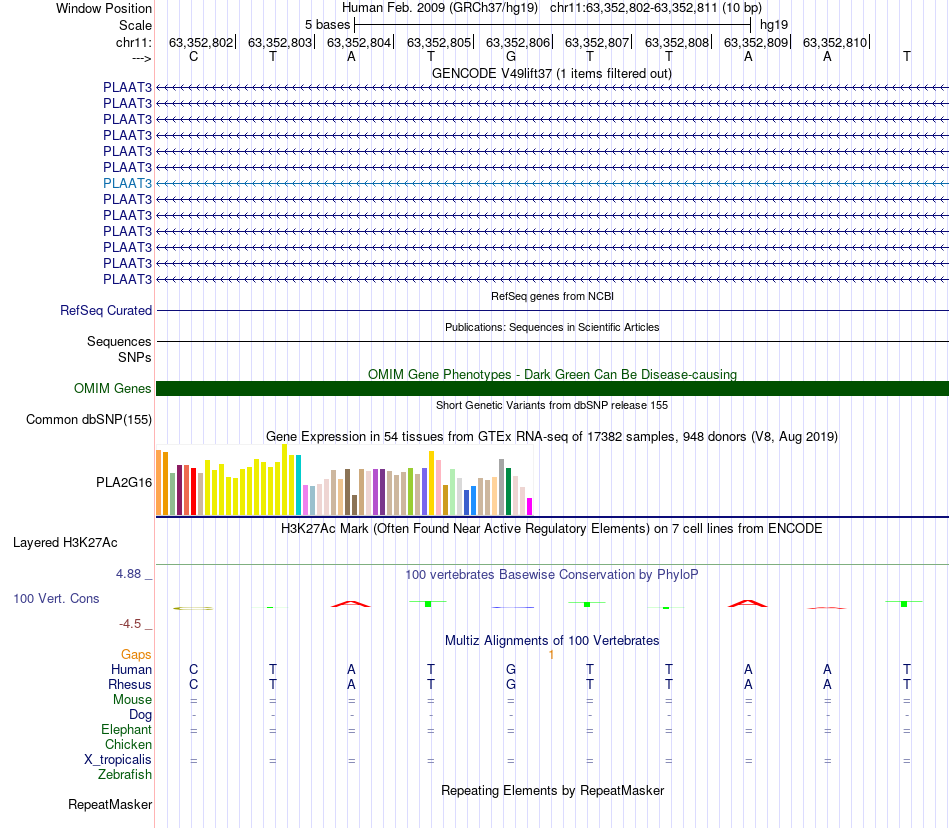Click the X_tropicalis alignment row label
The height and width of the screenshot is (828, 950).
(118, 760)
